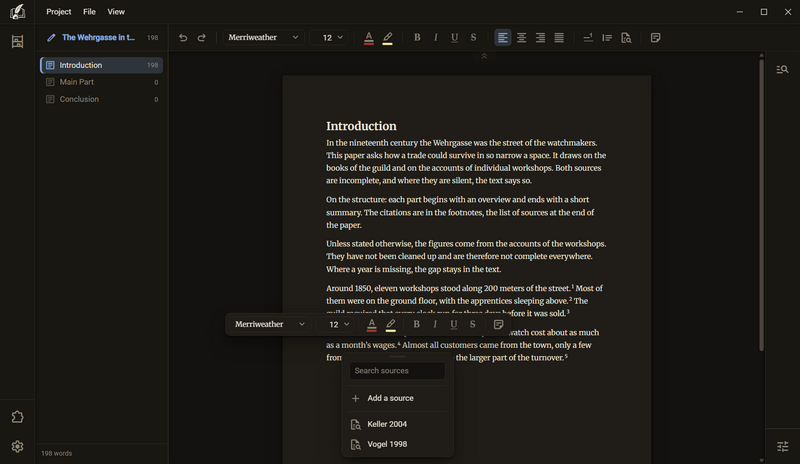Open the File menu

click(x=89, y=12)
